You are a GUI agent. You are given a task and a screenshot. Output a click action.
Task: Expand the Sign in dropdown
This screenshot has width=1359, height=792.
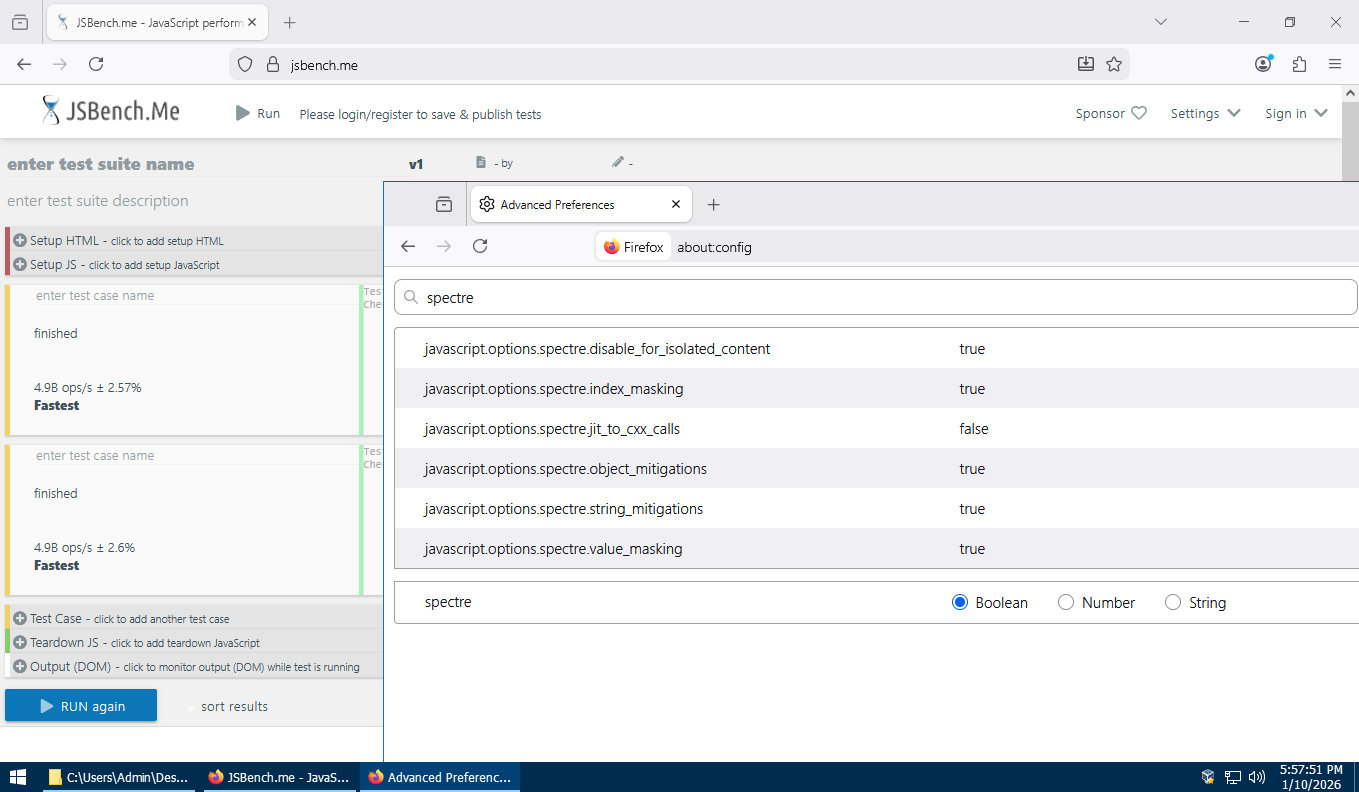pos(1296,113)
